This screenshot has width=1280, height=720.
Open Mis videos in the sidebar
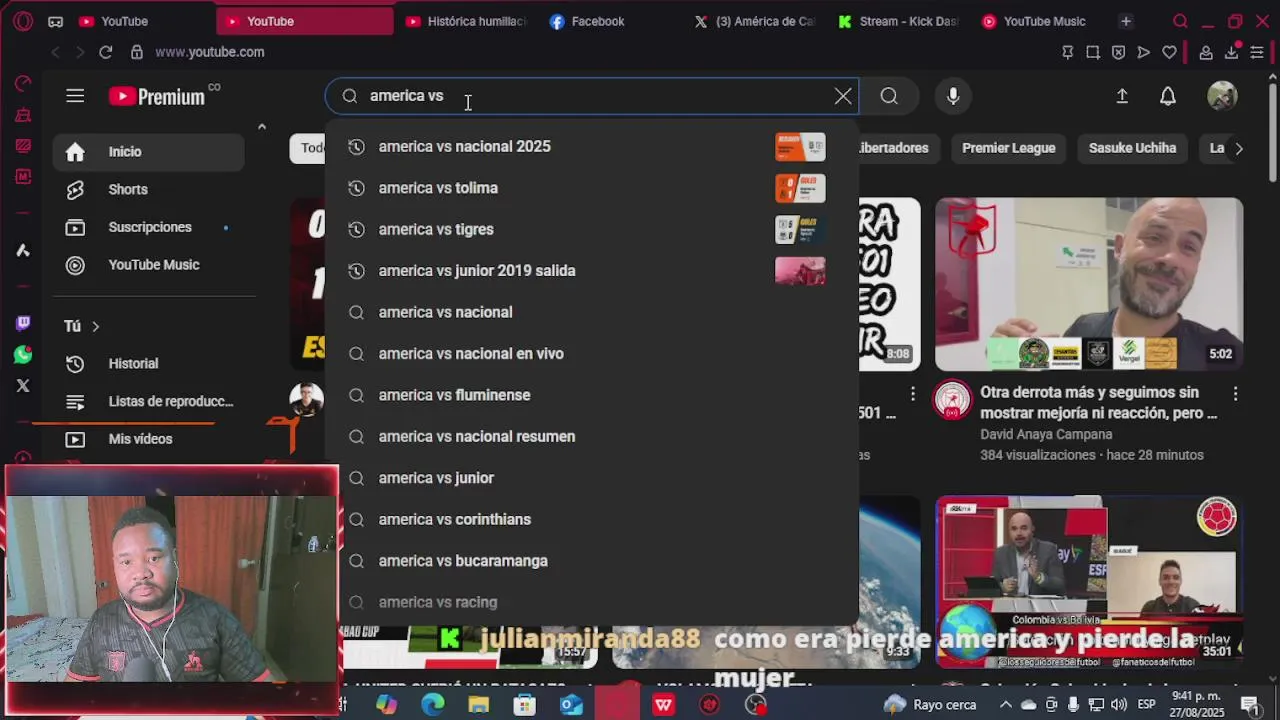point(148,439)
